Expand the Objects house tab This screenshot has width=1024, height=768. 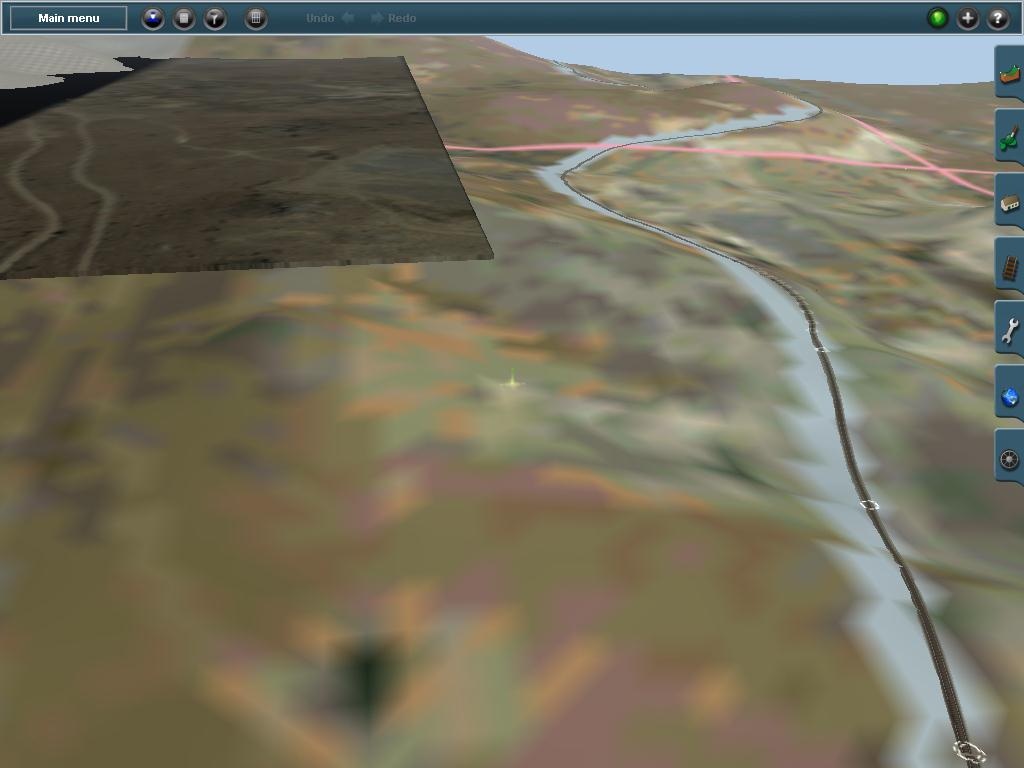[1010, 203]
